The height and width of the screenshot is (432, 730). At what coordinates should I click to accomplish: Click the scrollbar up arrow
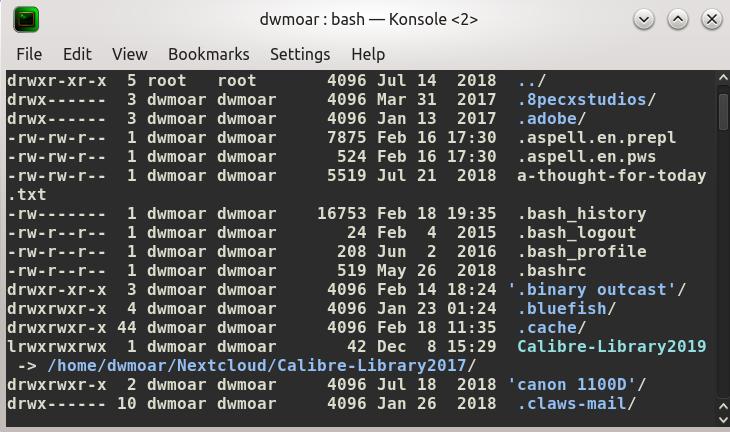tap(723, 78)
